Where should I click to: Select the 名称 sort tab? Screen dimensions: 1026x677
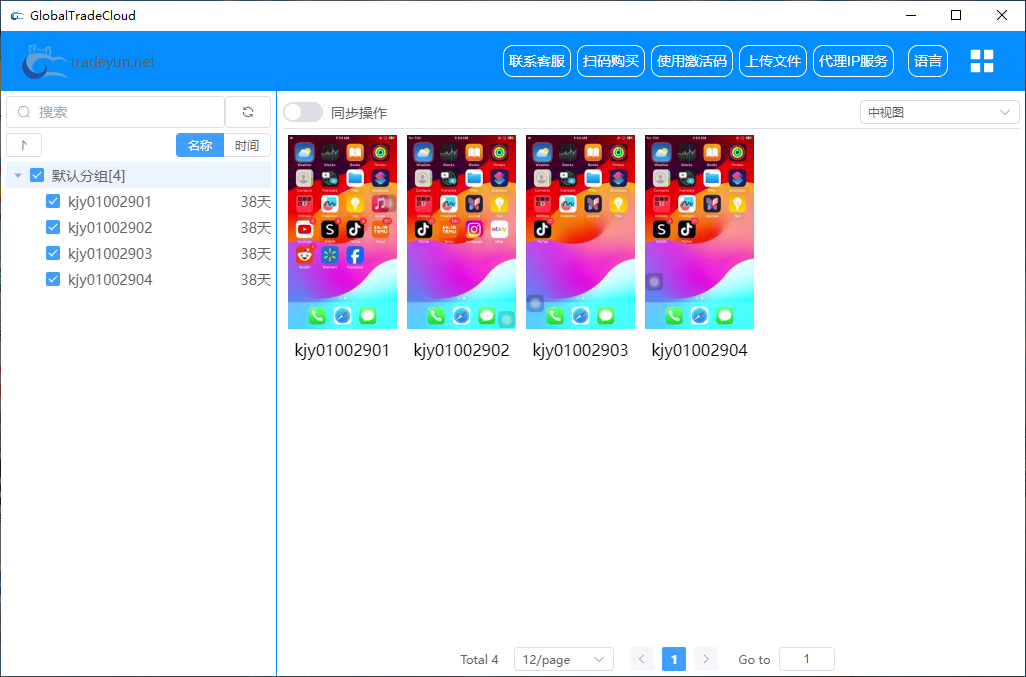point(200,145)
